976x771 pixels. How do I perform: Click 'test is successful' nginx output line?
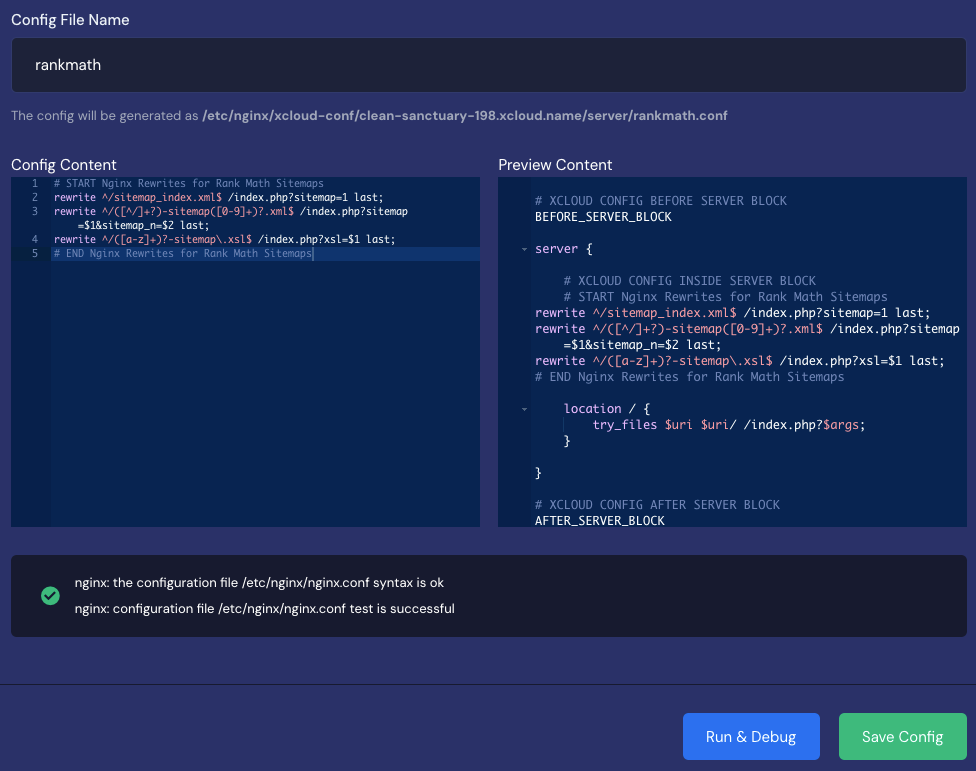tap(265, 609)
